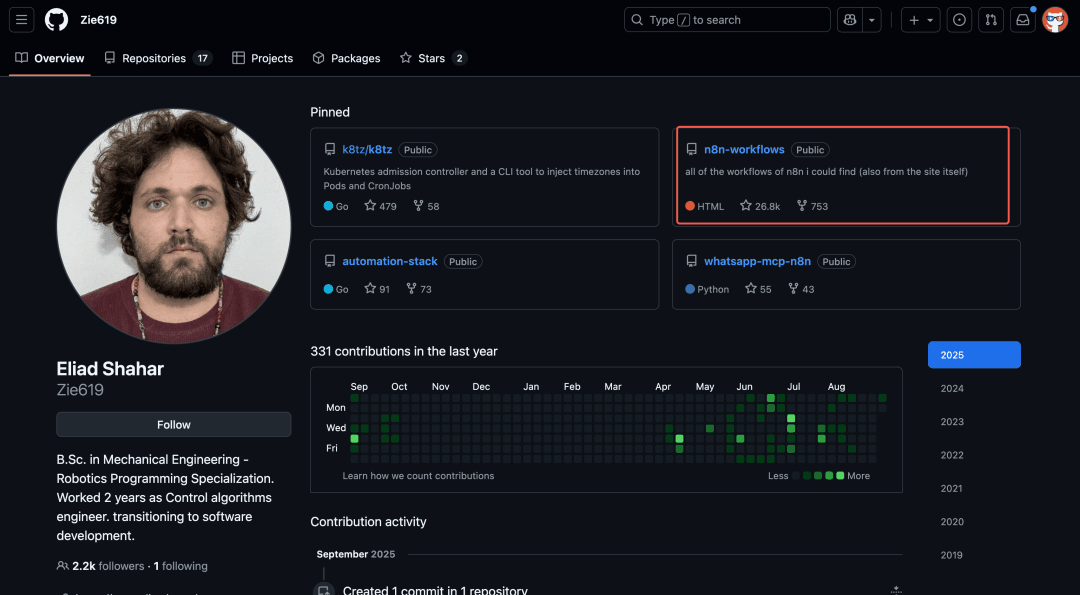Switch to the Repositories tab
The image size is (1080, 595).
click(158, 59)
